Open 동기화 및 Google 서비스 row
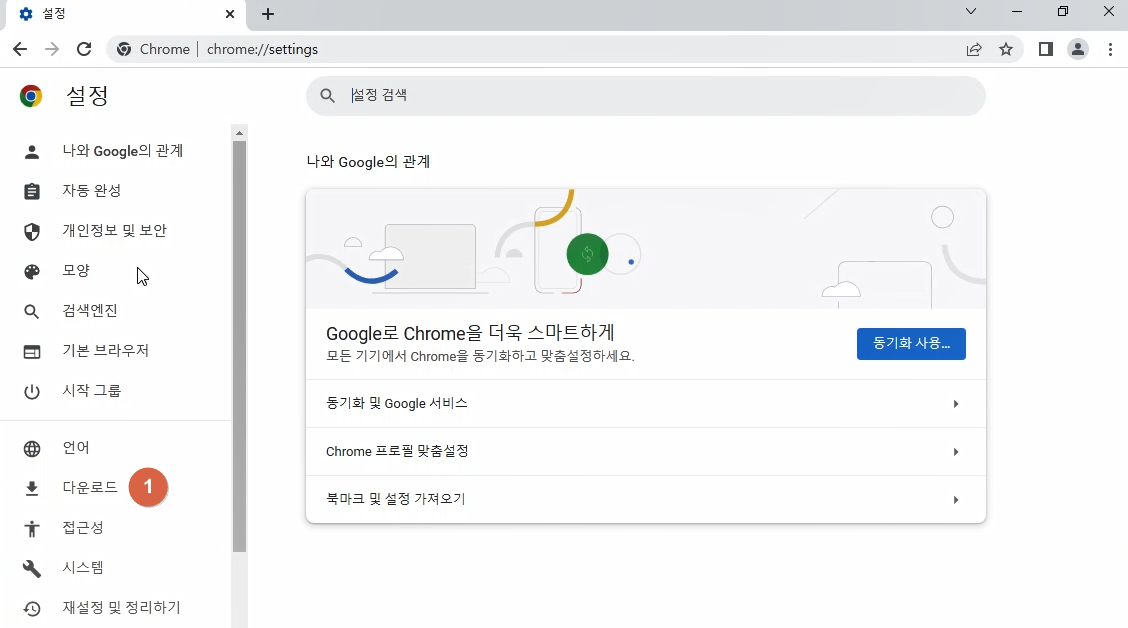 coord(645,404)
